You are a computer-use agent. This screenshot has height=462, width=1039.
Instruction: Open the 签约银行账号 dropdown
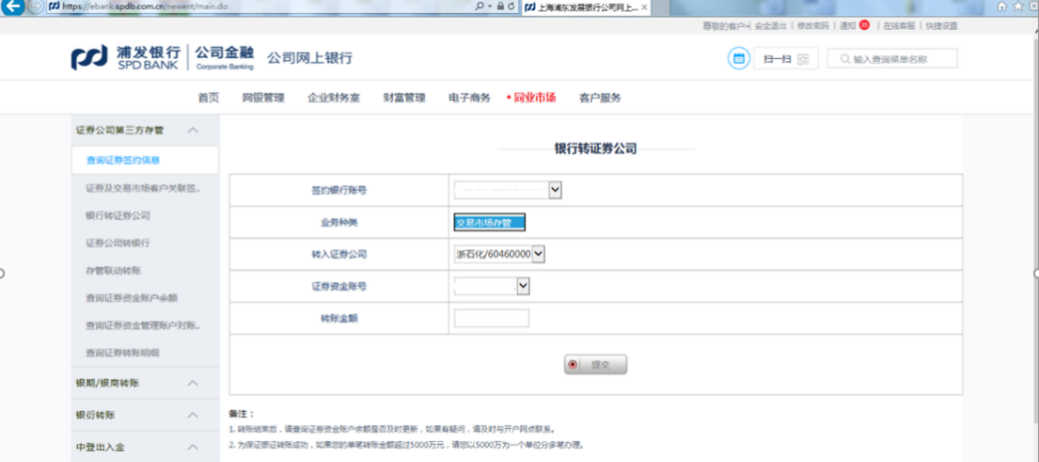tap(555, 189)
